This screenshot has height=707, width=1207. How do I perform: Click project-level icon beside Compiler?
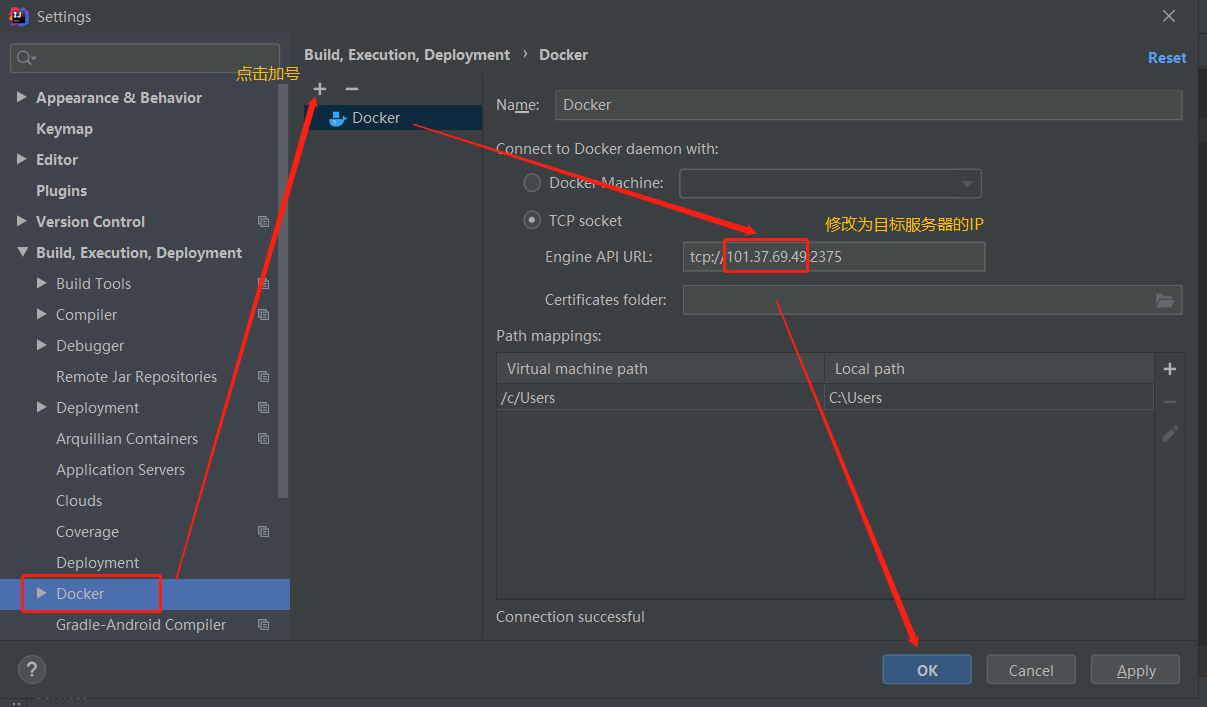(x=263, y=315)
